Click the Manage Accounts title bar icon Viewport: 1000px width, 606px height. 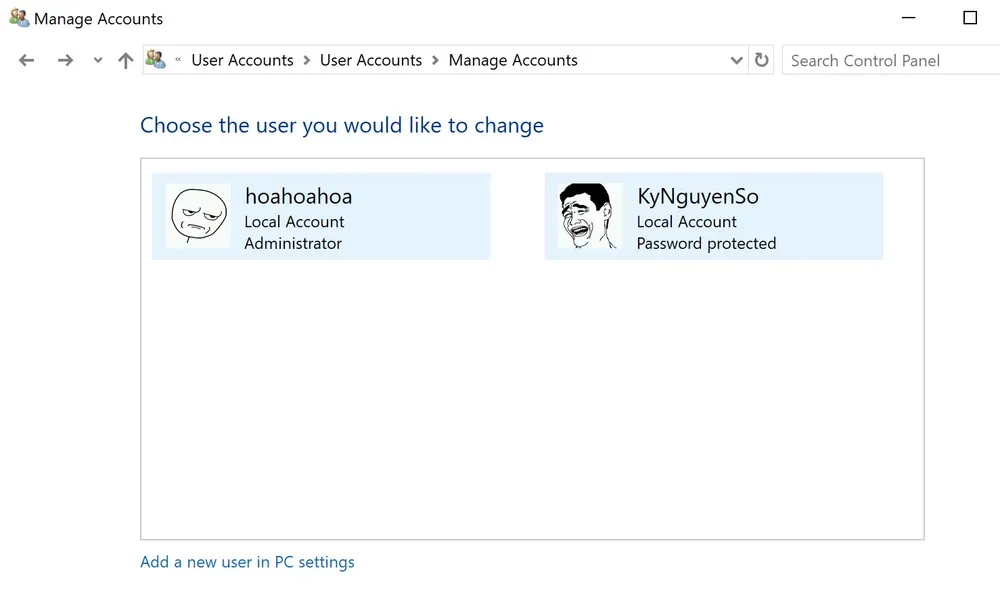click(x=19, y=18)
